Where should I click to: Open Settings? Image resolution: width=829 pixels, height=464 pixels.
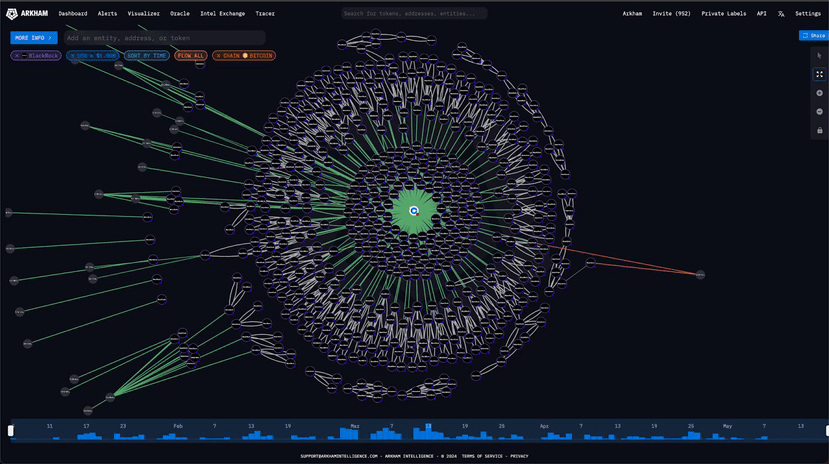[x=808, y=14]
